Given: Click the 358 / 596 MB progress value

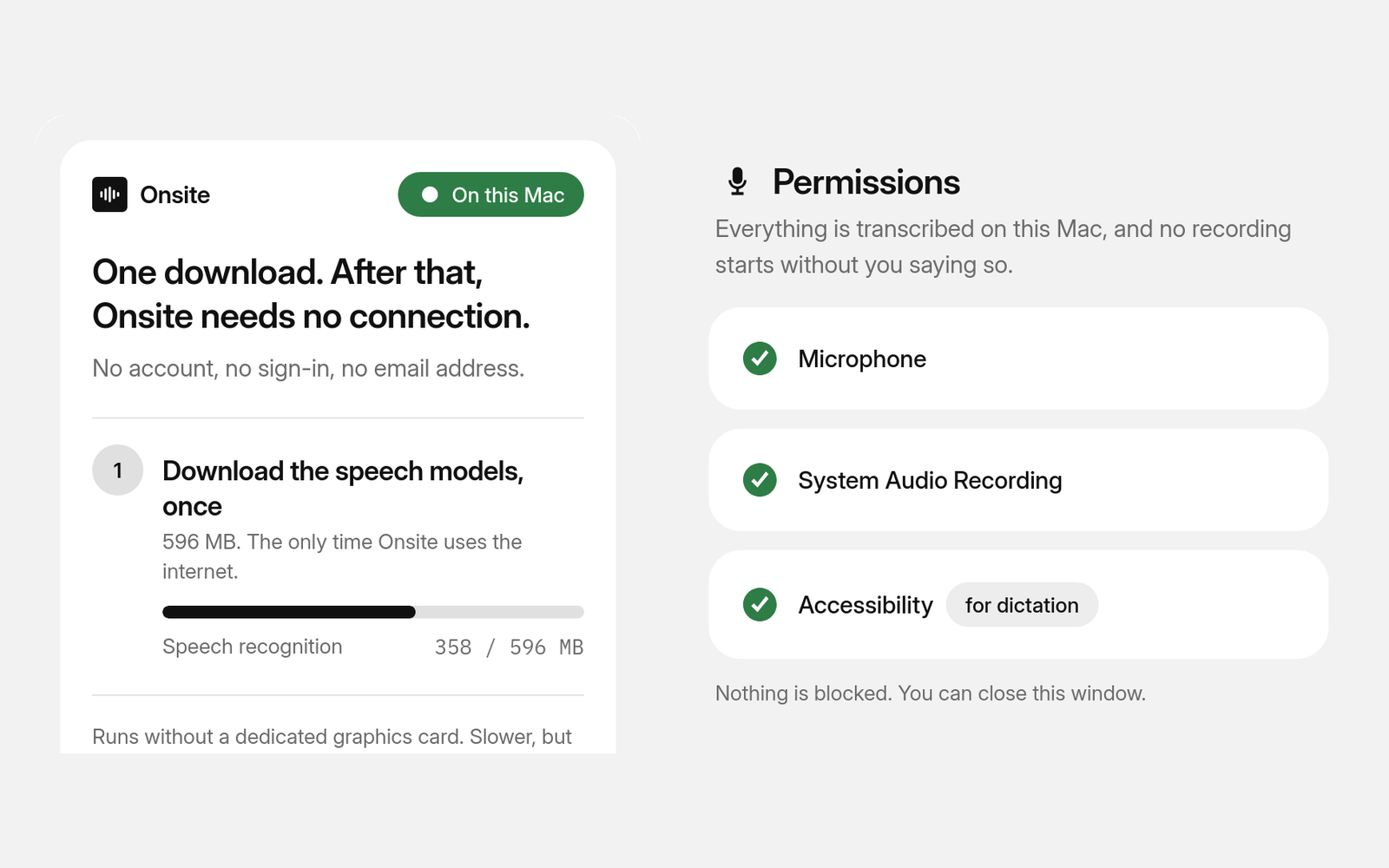Looking at the screenshot, I should pos(509,648).
